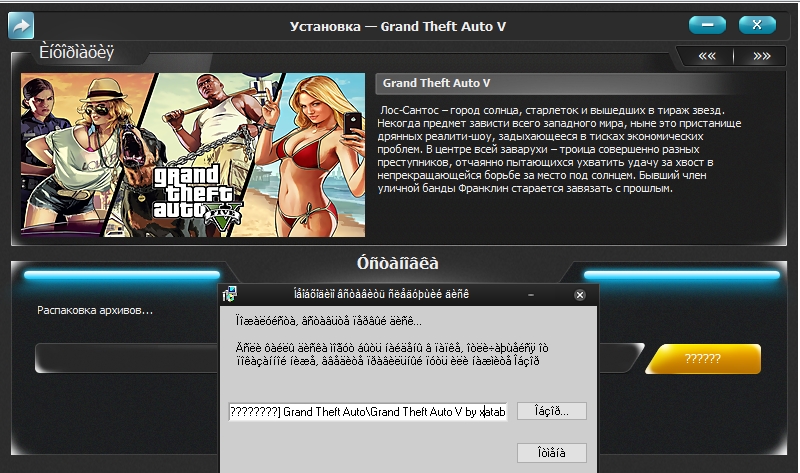Click the 'Распаковка архивов...' status text
800x473 pixels.
point(95,310)
